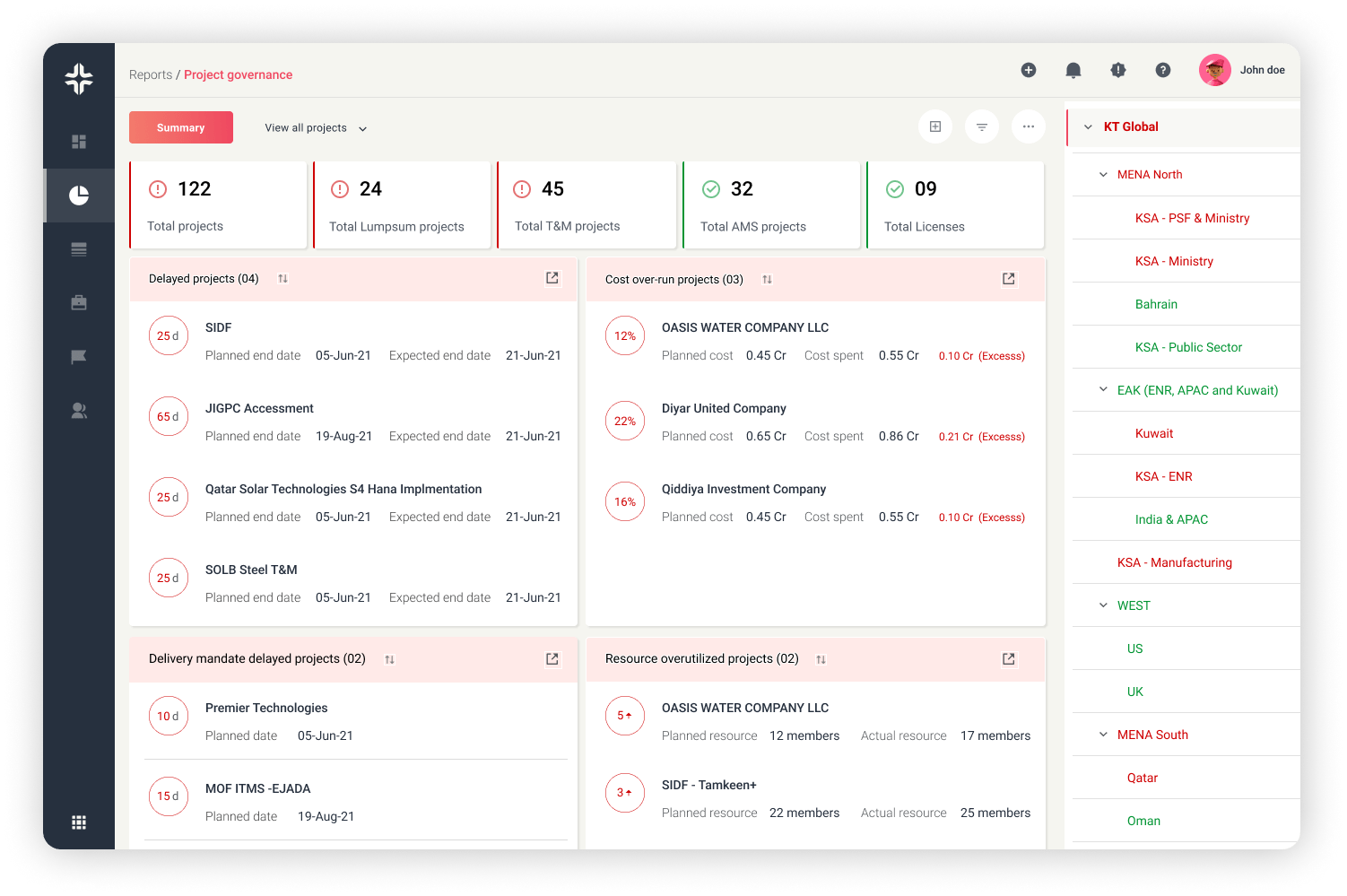Open the Notifications bell icon

click(1073, 70)
